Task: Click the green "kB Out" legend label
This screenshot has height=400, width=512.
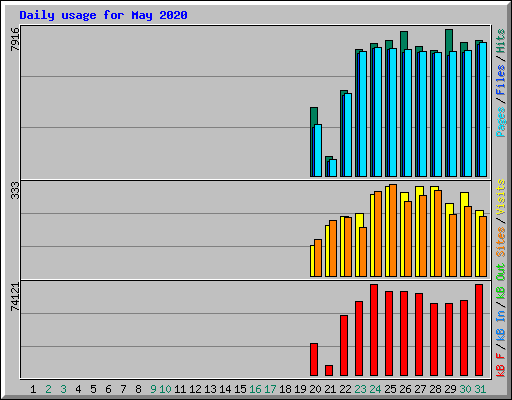Action: [x=501, y=282]
